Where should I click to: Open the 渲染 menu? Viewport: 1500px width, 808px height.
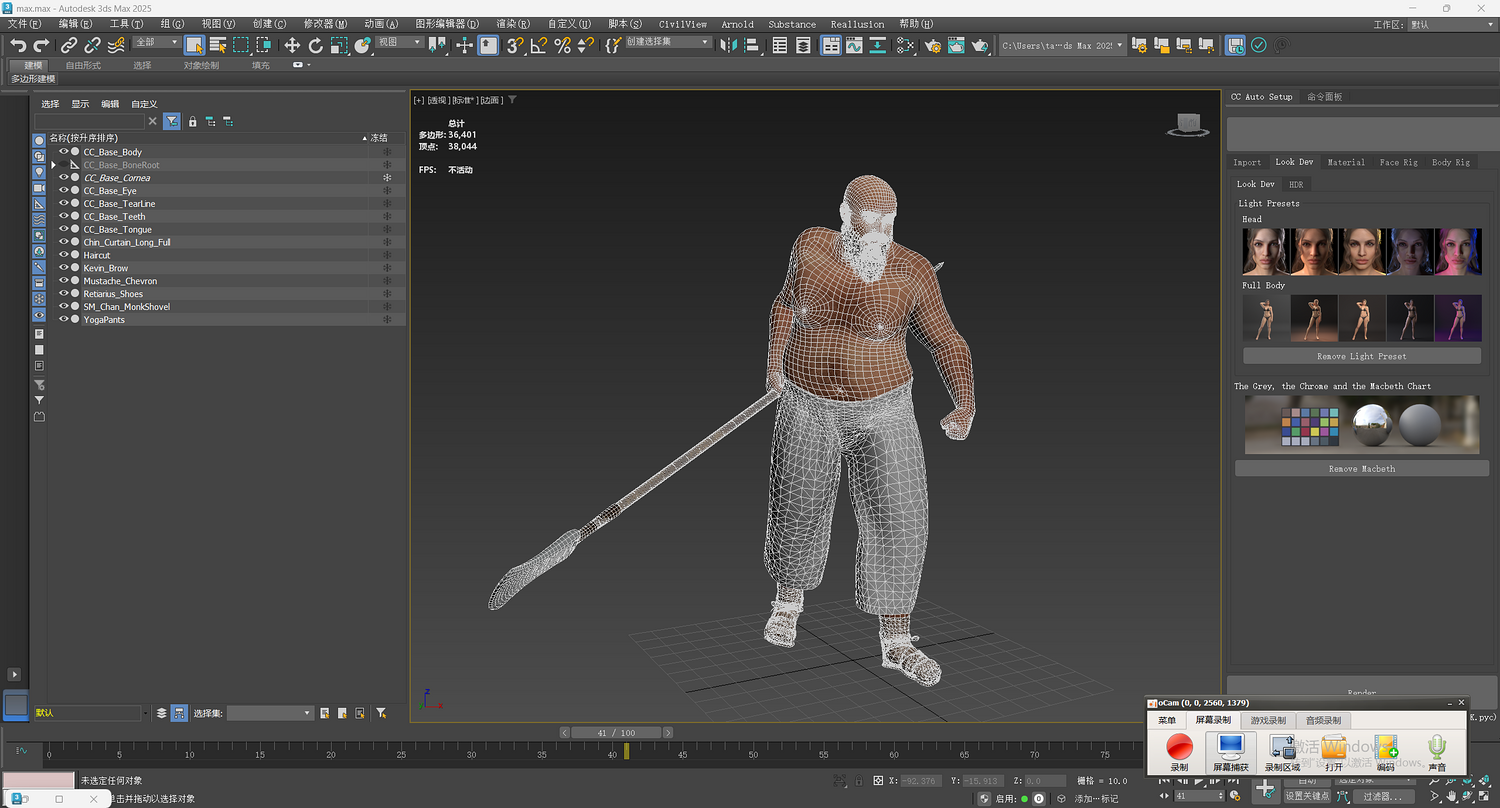513,24
